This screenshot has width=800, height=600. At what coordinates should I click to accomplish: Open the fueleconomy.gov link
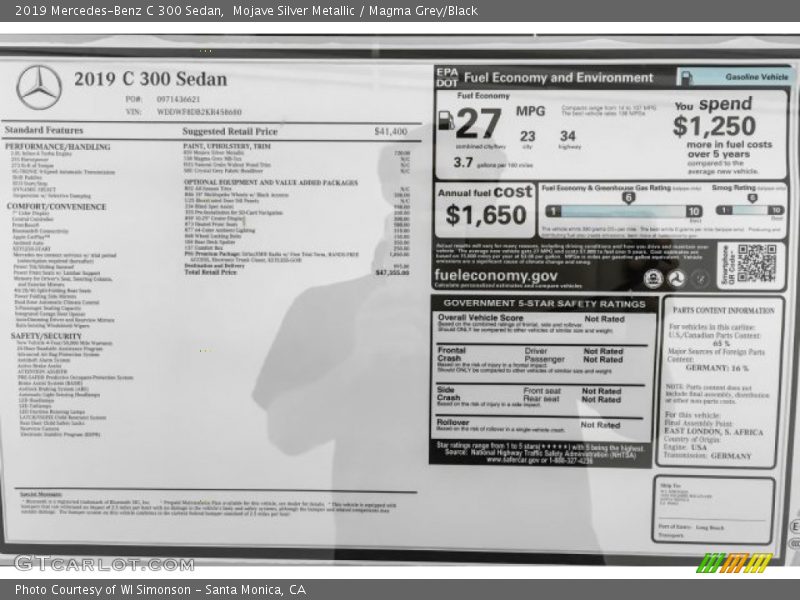pyautogui.click(x=495, y=276)
